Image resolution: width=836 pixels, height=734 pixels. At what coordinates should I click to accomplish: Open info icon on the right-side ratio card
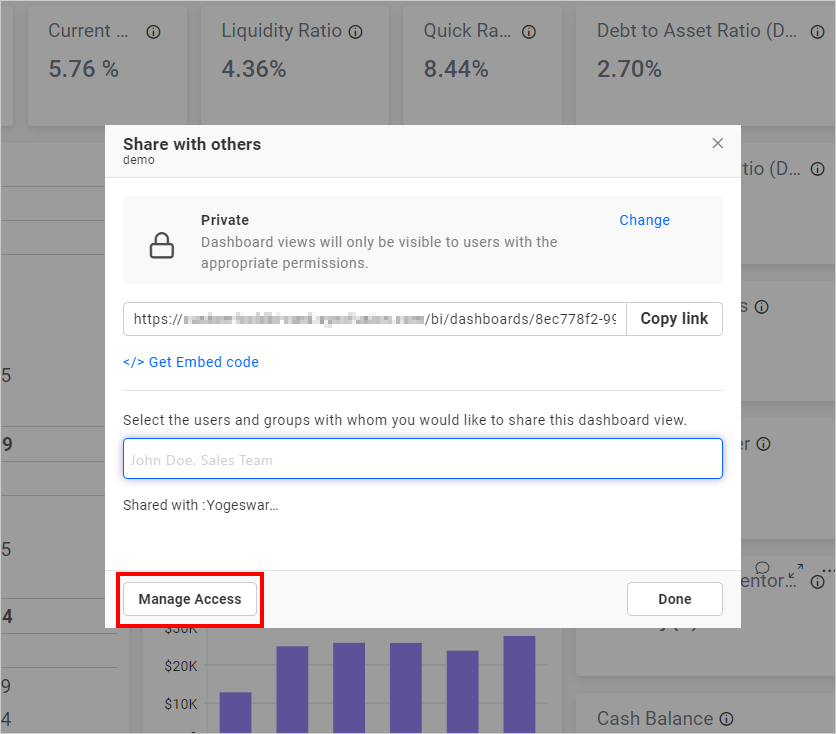tap(817, 168)
